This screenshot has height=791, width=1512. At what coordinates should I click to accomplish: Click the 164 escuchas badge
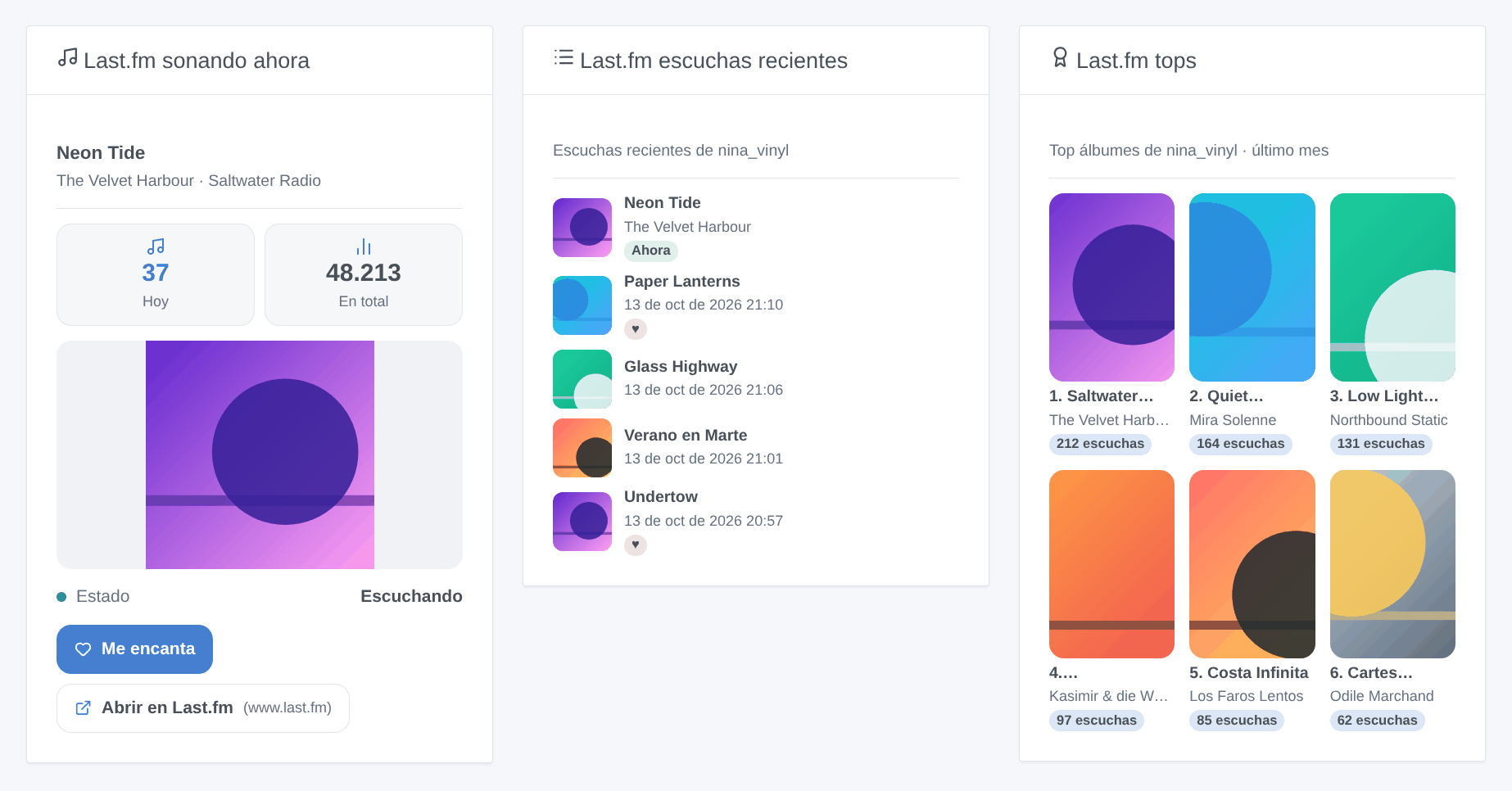point(1241,444)
